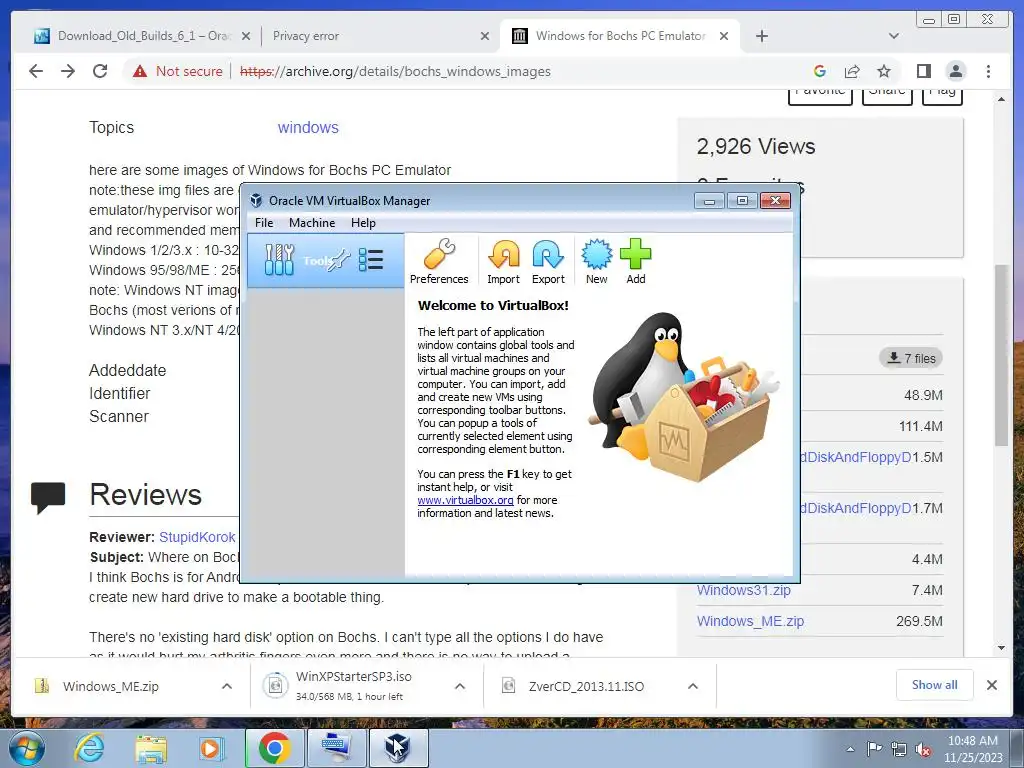Viewport: 1024px width, 768px height.
Task: Open VirtualBox File menu
Action: pos(264,223)
